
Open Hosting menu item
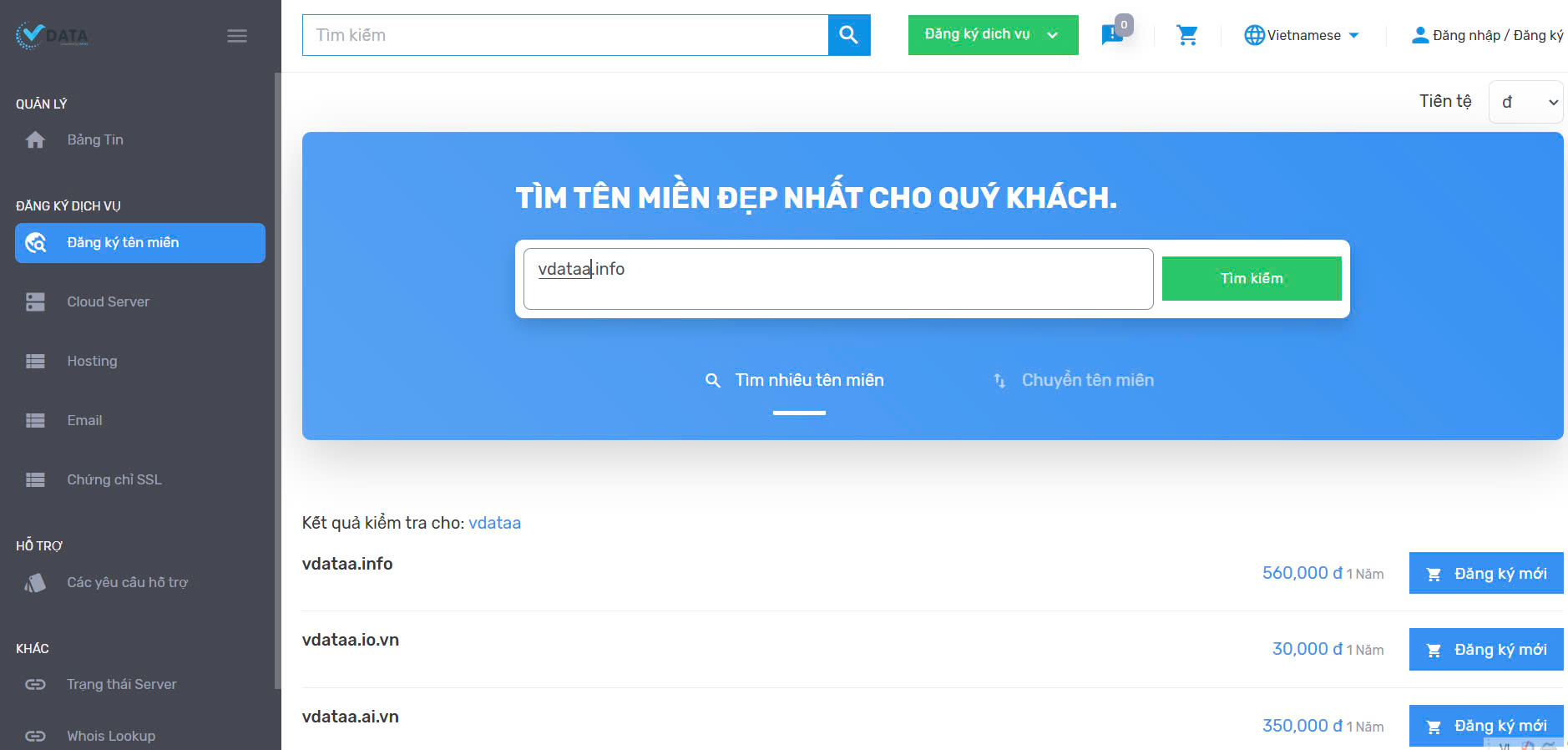(x=140, y=361)
